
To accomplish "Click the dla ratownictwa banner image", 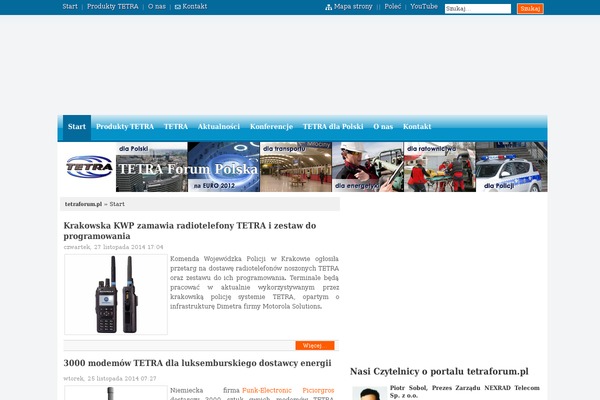I will [440, 167].
